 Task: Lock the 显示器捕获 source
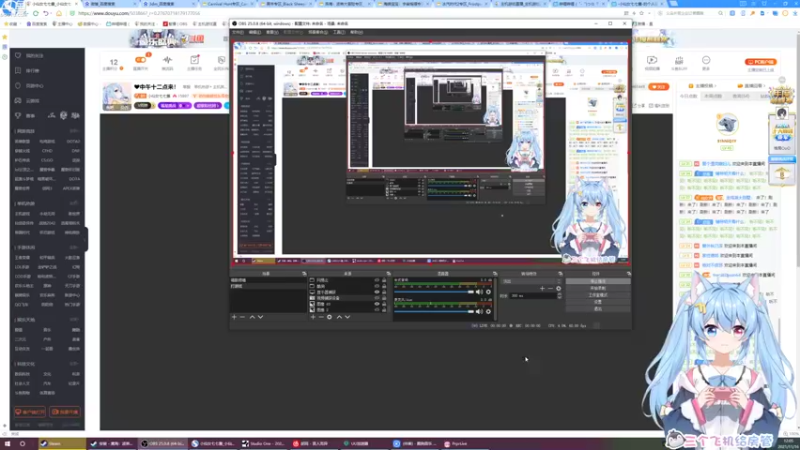pyautogui.click(x=384, y=292)
